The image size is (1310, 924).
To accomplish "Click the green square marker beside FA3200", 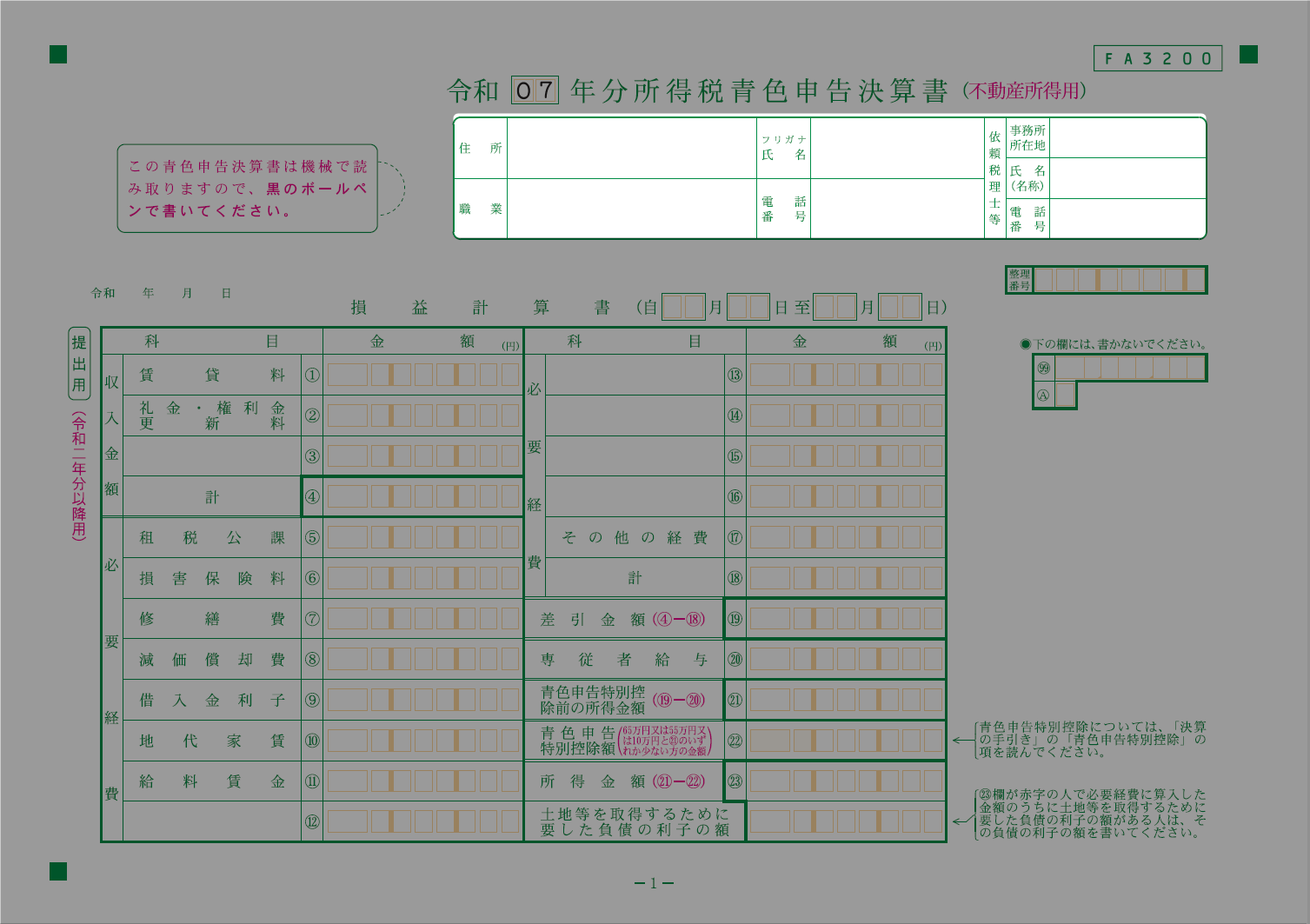I will 1248,55.
